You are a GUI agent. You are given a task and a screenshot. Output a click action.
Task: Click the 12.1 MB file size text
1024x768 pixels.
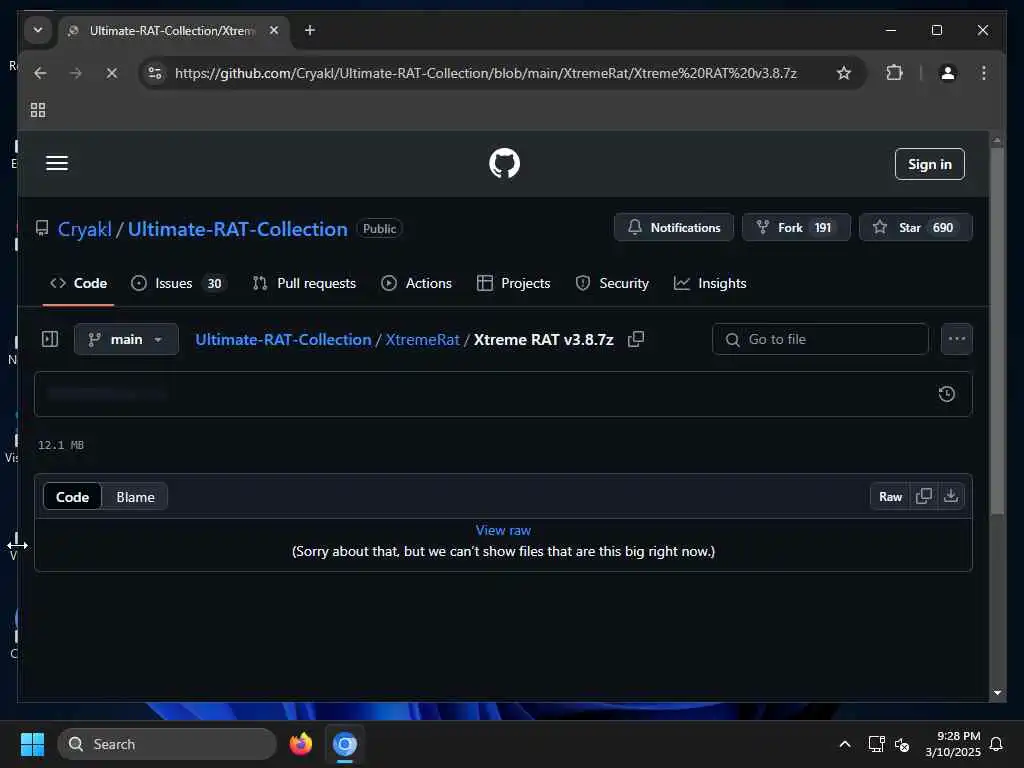pyautogui.click(x=61, y=445)
